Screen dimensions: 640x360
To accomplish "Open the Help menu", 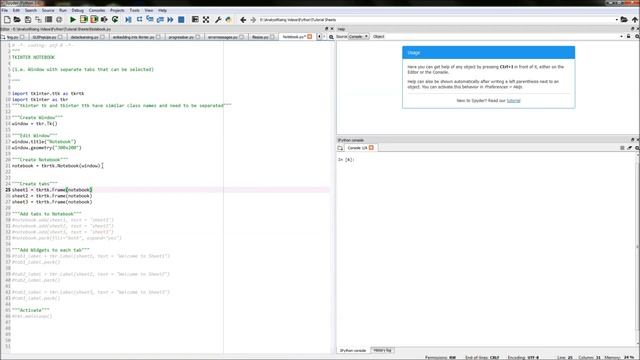I will [x=162, y=10].
